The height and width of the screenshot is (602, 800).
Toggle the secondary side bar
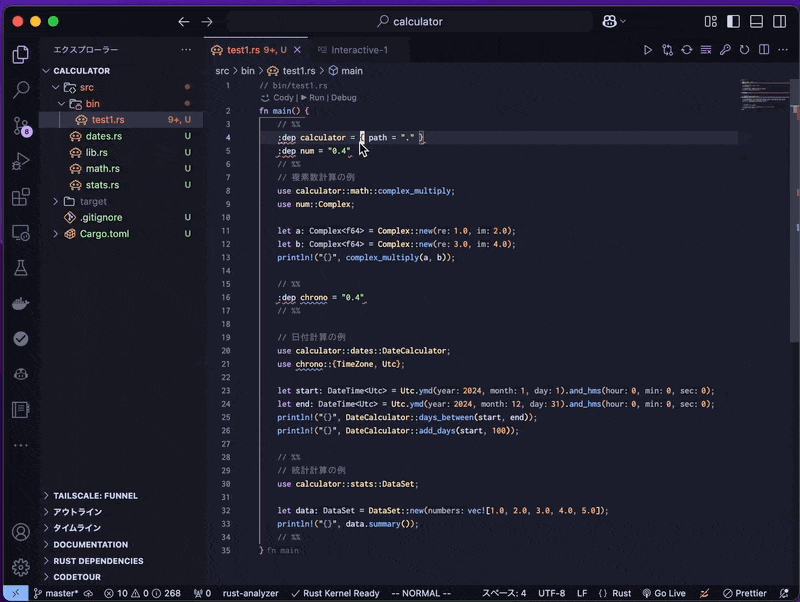(x=780, y=21)
